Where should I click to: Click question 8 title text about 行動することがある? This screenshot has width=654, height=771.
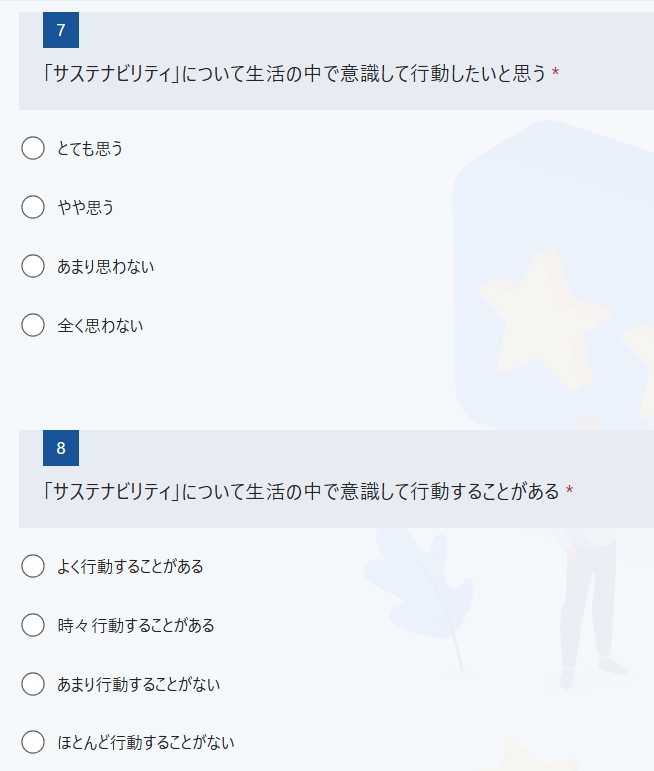click(x=301, y=492)
